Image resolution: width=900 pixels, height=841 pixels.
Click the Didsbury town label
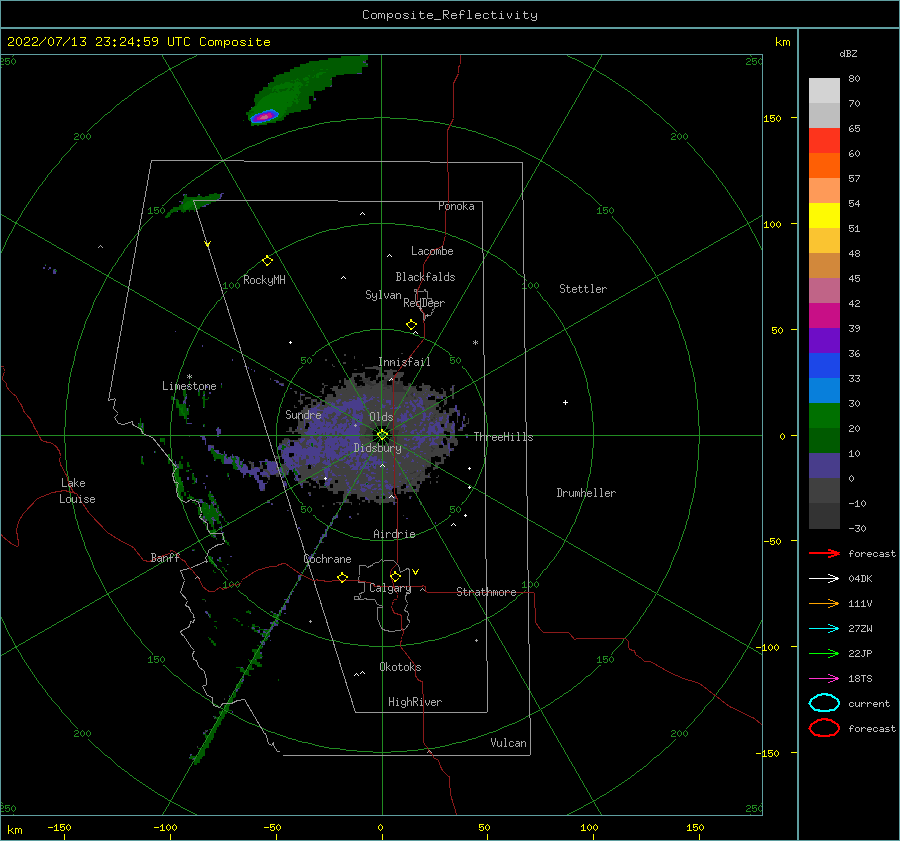coord(377,448)
